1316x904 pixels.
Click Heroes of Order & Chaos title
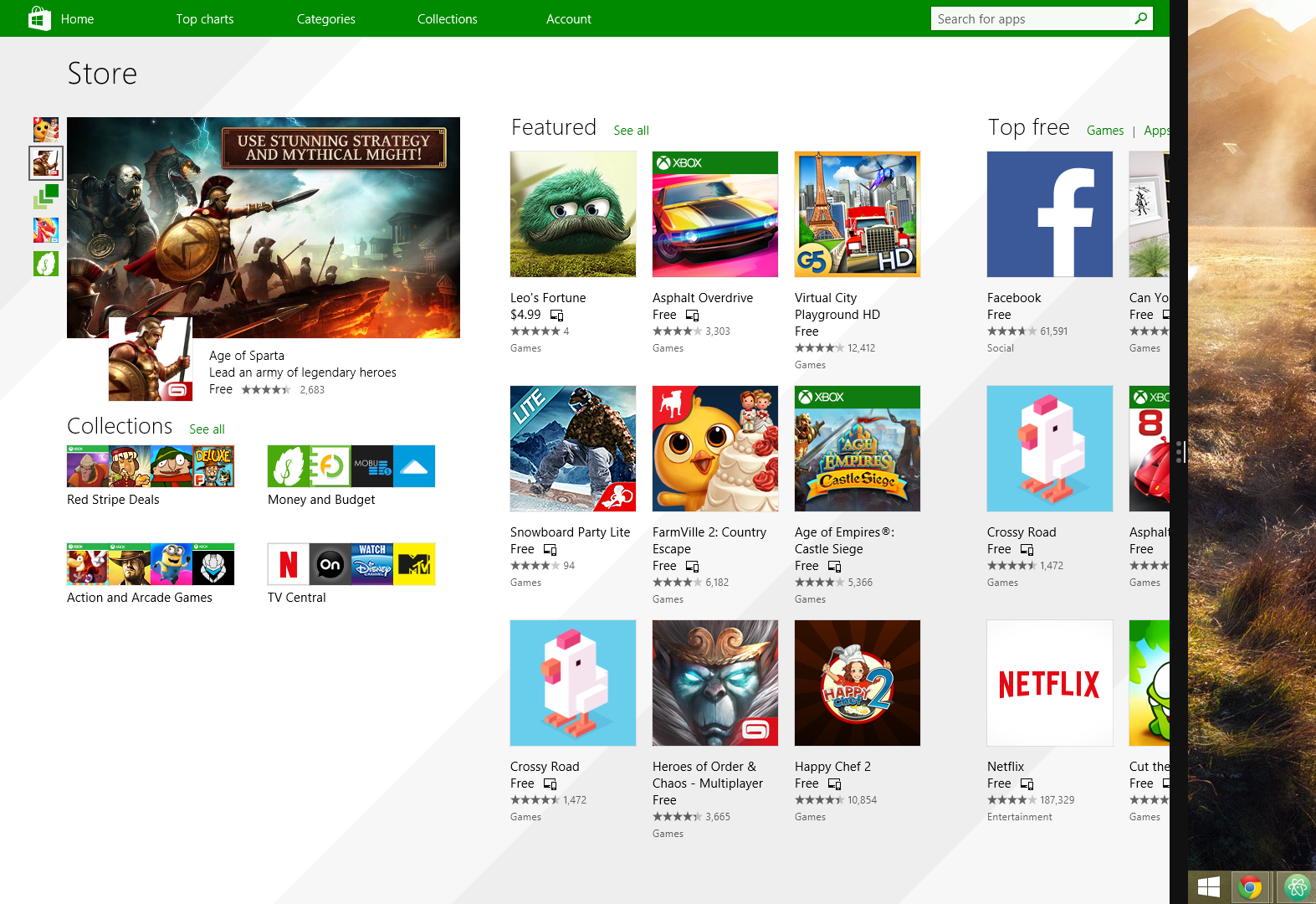click(708, 775)
